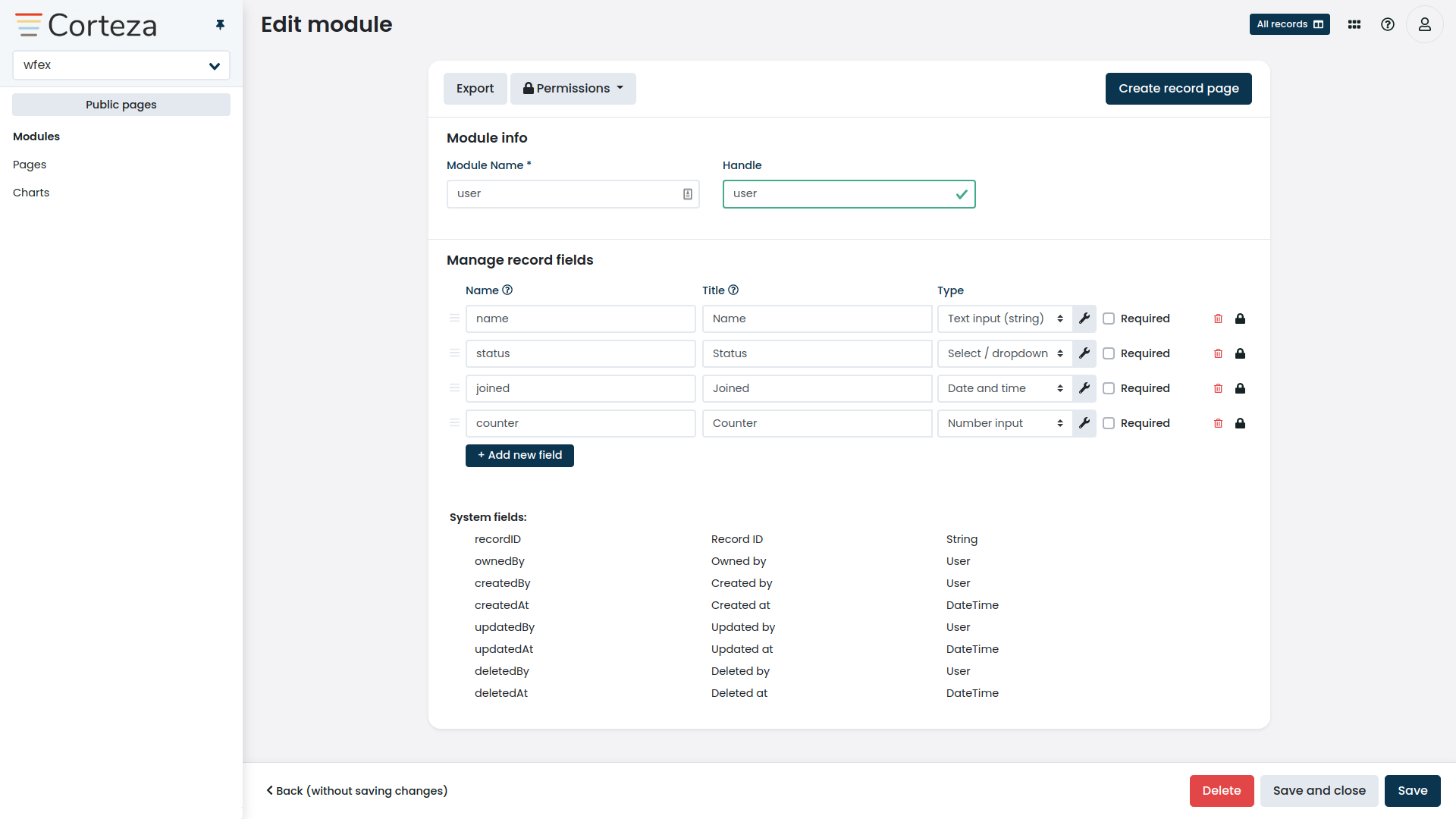Open permissions lock for status field
This screenshot has height=819, width=1456.
[1241, 353]
